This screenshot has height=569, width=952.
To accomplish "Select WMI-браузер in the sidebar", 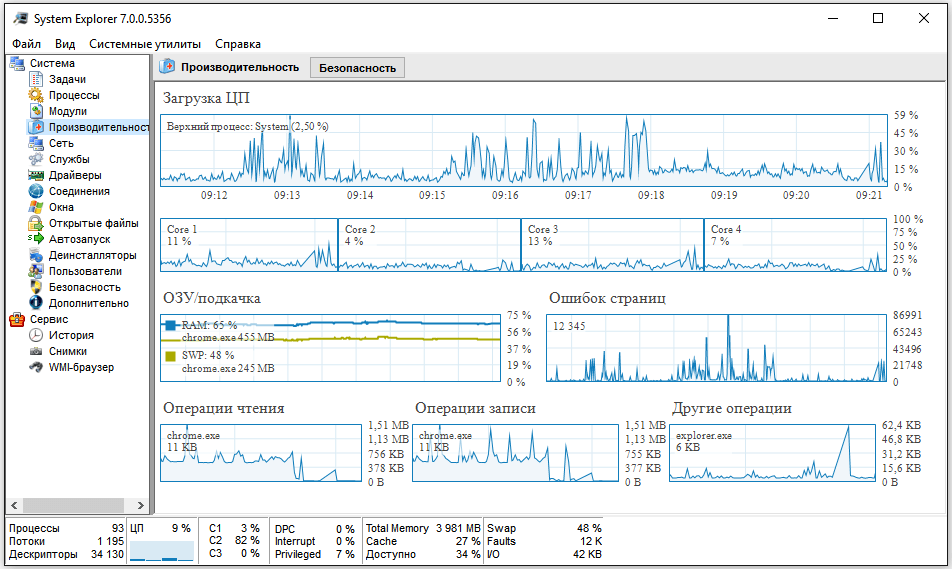I will coord(81,367).
